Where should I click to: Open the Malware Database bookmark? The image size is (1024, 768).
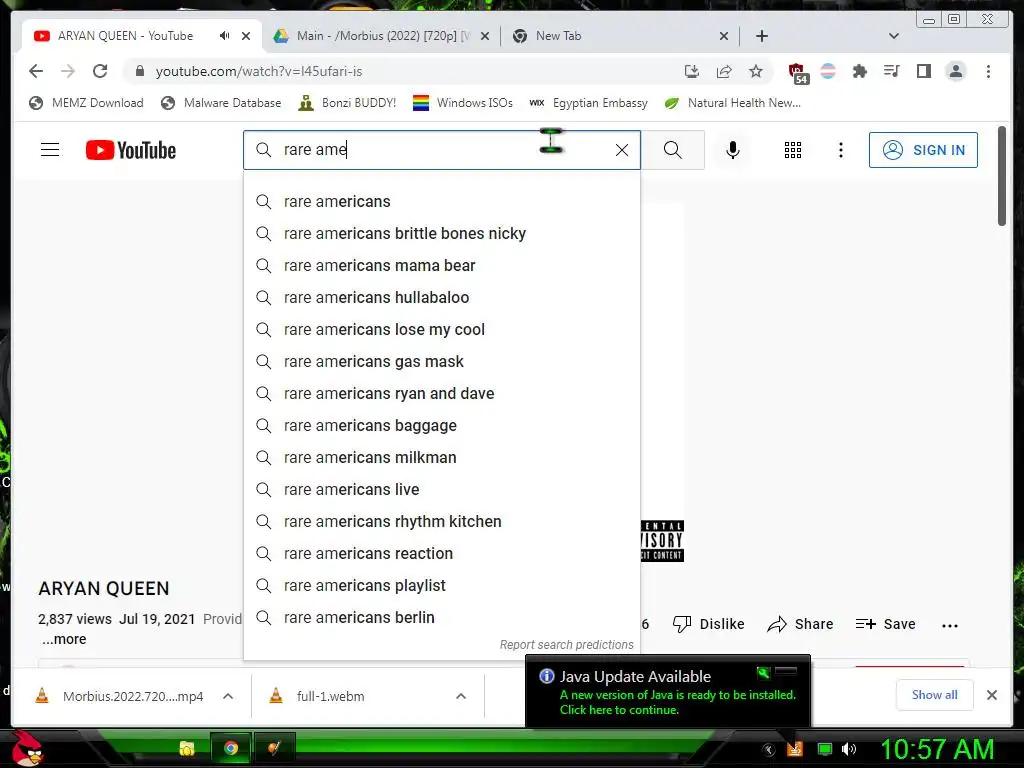(x=221, y=103)
